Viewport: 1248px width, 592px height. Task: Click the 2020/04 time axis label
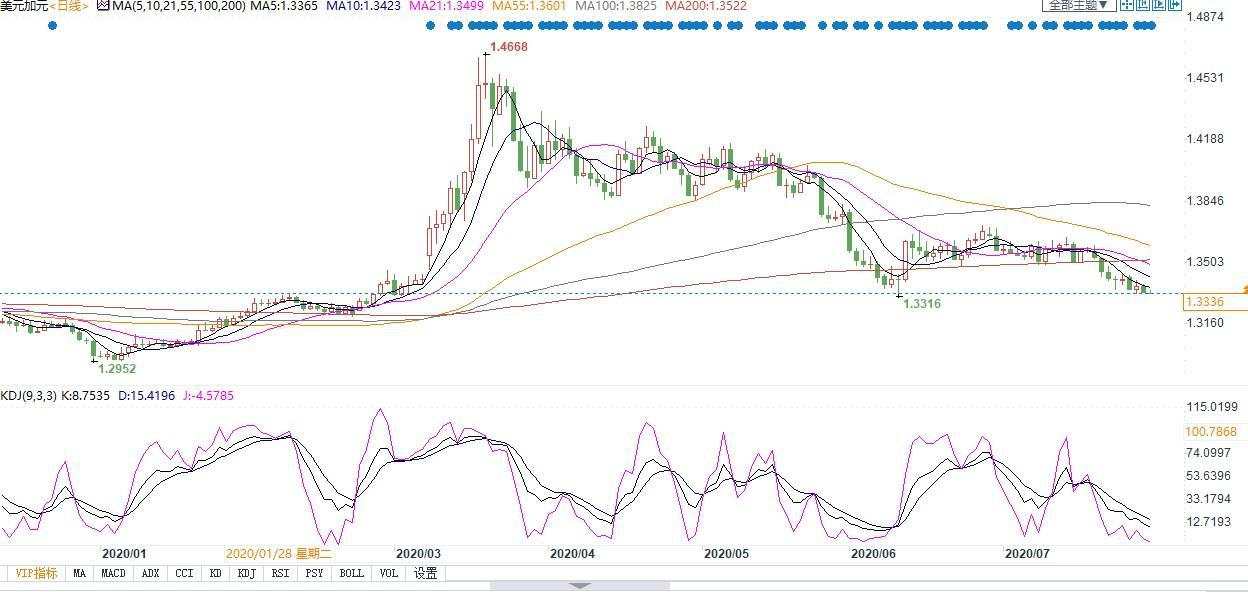(x=573, y=553)
